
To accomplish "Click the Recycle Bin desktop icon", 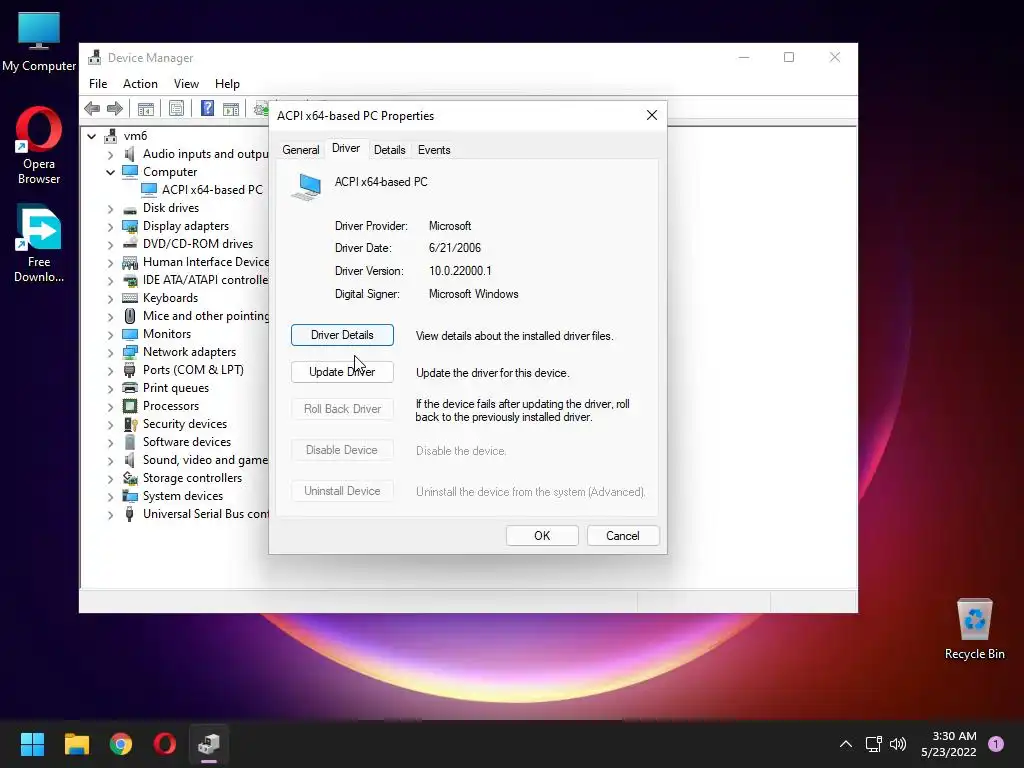I will 974,629.
